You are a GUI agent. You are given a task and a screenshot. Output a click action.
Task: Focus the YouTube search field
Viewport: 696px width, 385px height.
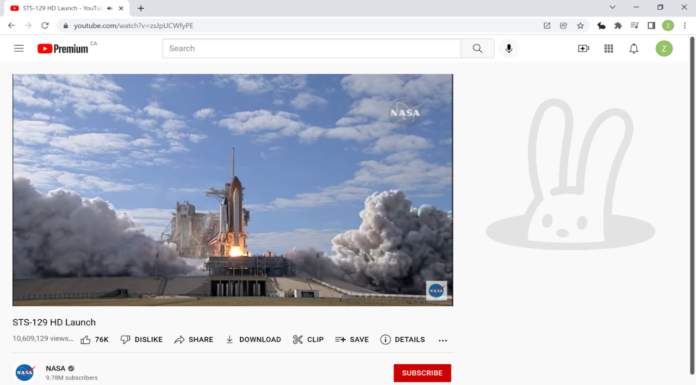tap(312, 48)
